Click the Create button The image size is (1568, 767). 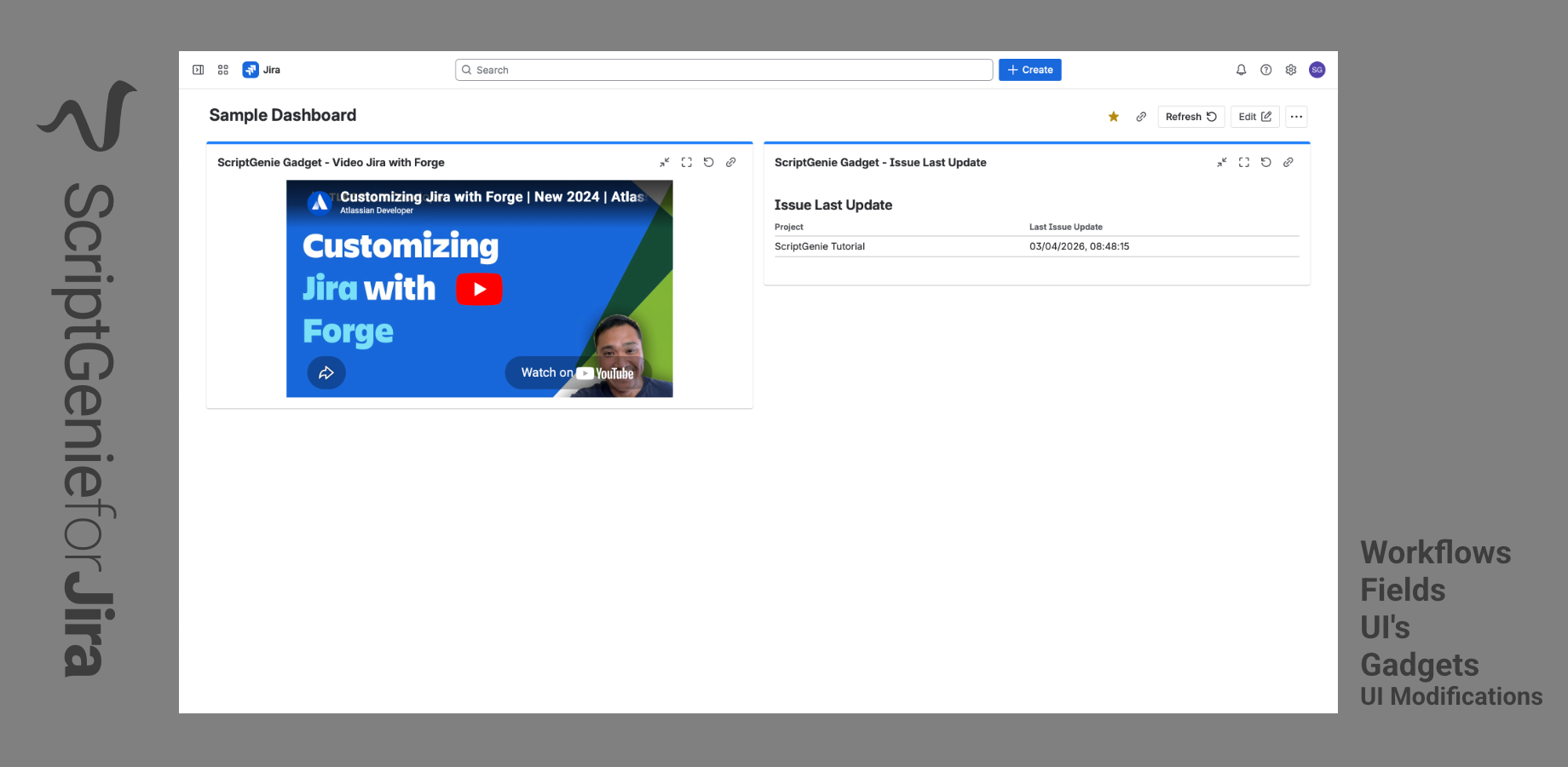(x=1029, y=70)
